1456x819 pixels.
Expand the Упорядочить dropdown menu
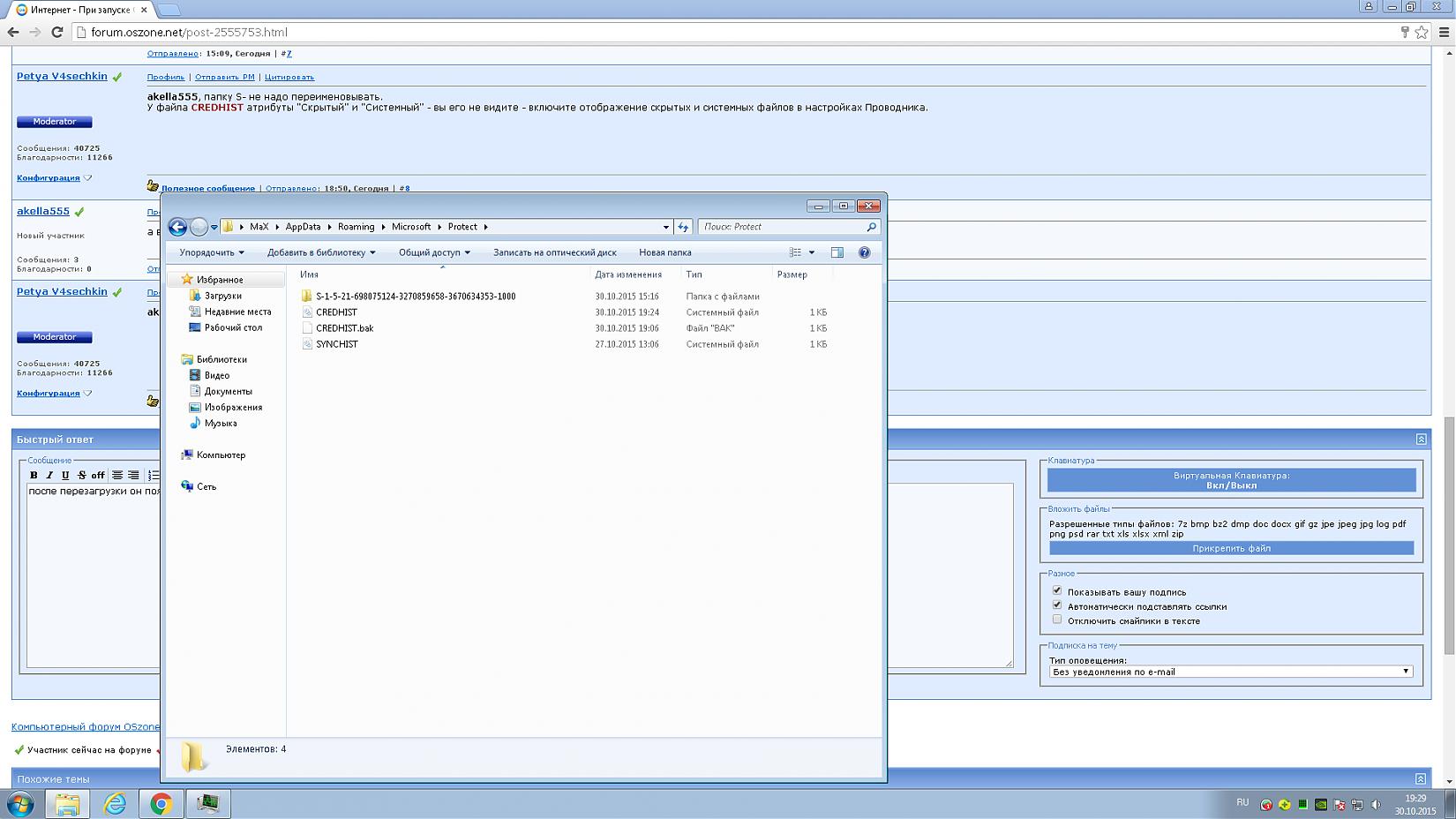[x=212, y=252]
